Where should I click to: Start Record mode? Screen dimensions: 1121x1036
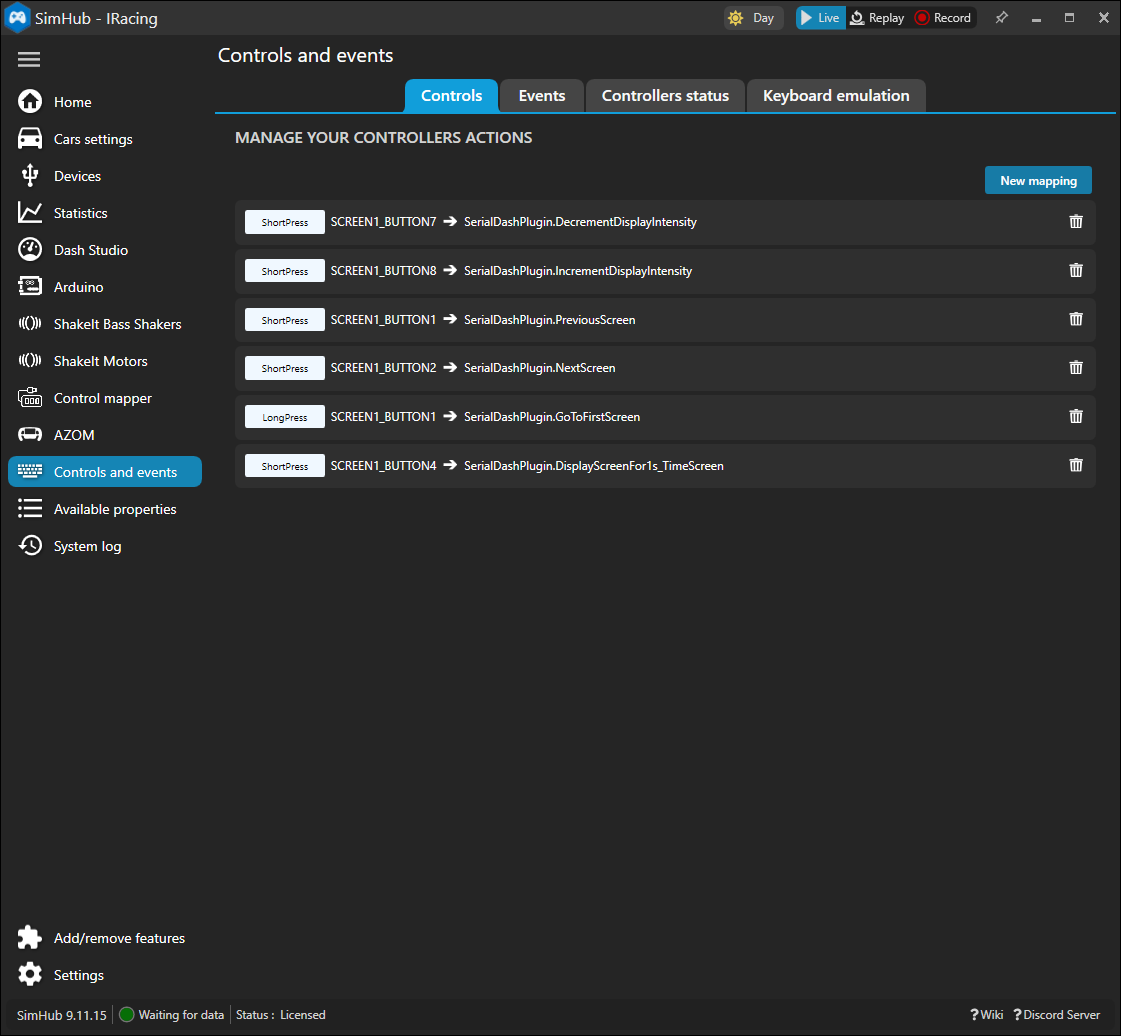(x=943, y=18)
